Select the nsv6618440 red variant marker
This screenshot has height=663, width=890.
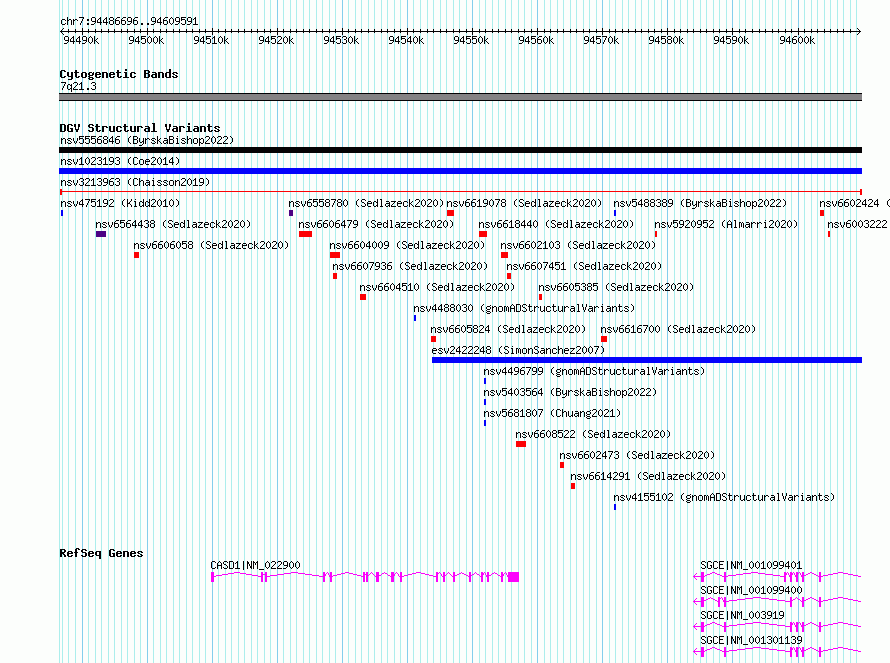click(483, 234)
